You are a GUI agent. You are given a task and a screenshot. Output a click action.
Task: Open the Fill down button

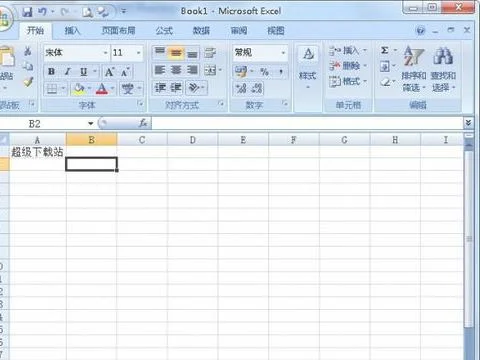click(x=385, y=66)
